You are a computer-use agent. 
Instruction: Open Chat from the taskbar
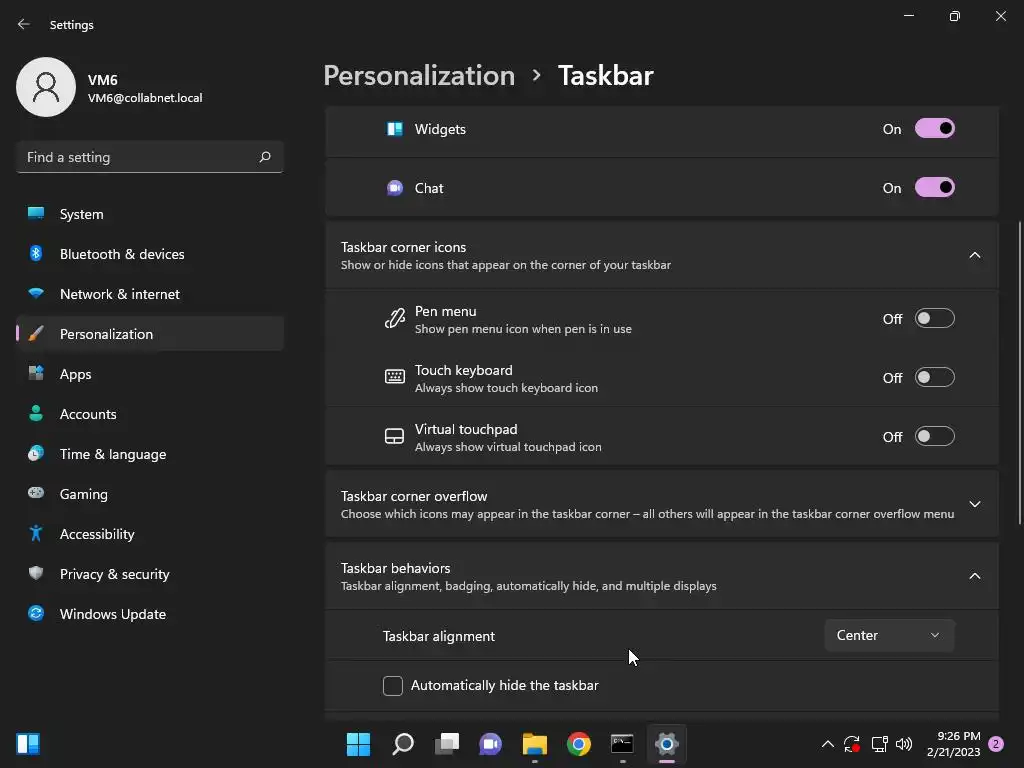point(490,744)
